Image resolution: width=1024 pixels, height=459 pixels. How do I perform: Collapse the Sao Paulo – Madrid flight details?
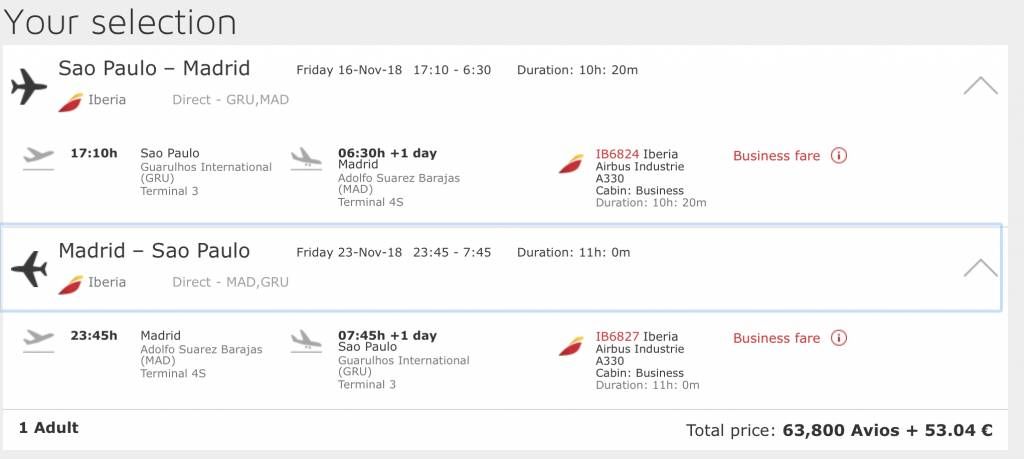[980, 86]
